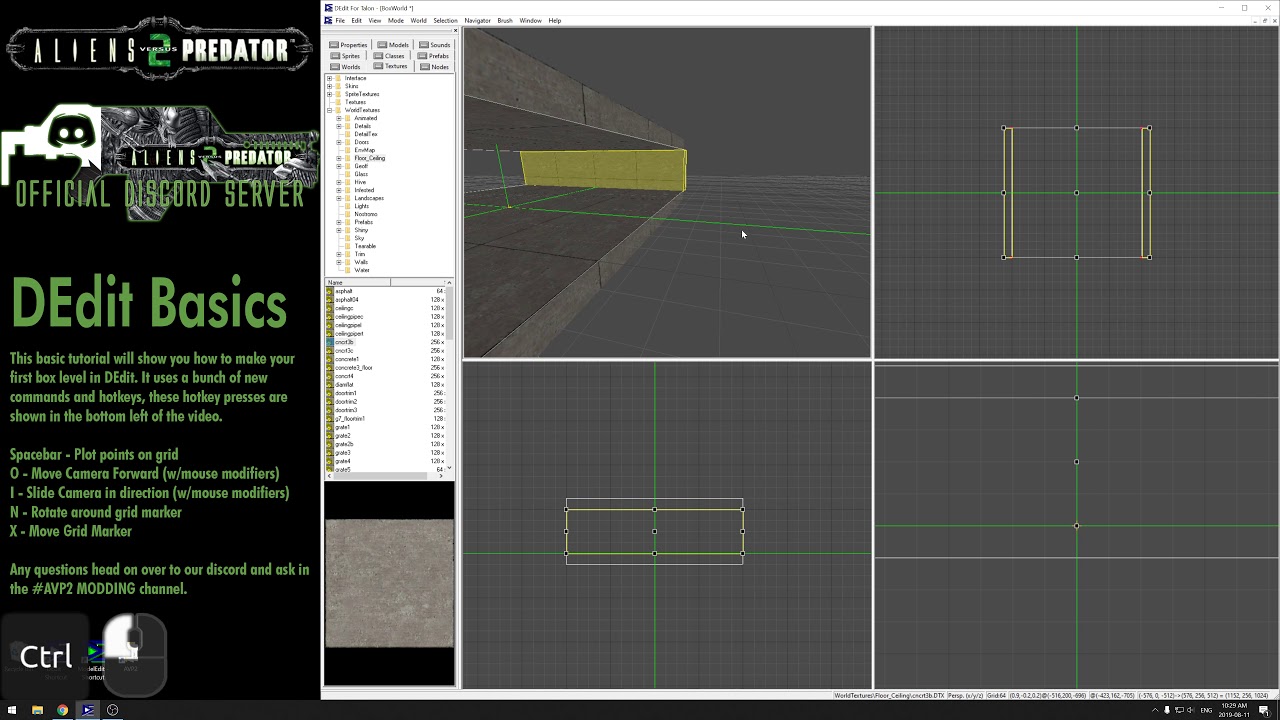Open the Brush menu
The image size is (1280, 720).
click(505, 20)
